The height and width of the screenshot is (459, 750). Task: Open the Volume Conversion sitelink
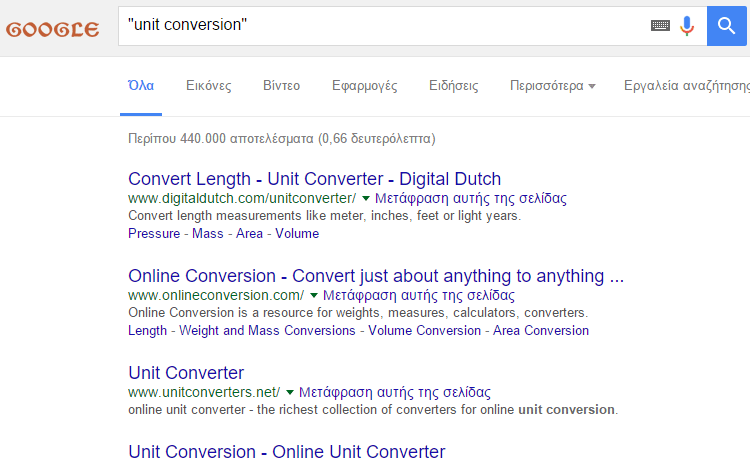(424, 330)
